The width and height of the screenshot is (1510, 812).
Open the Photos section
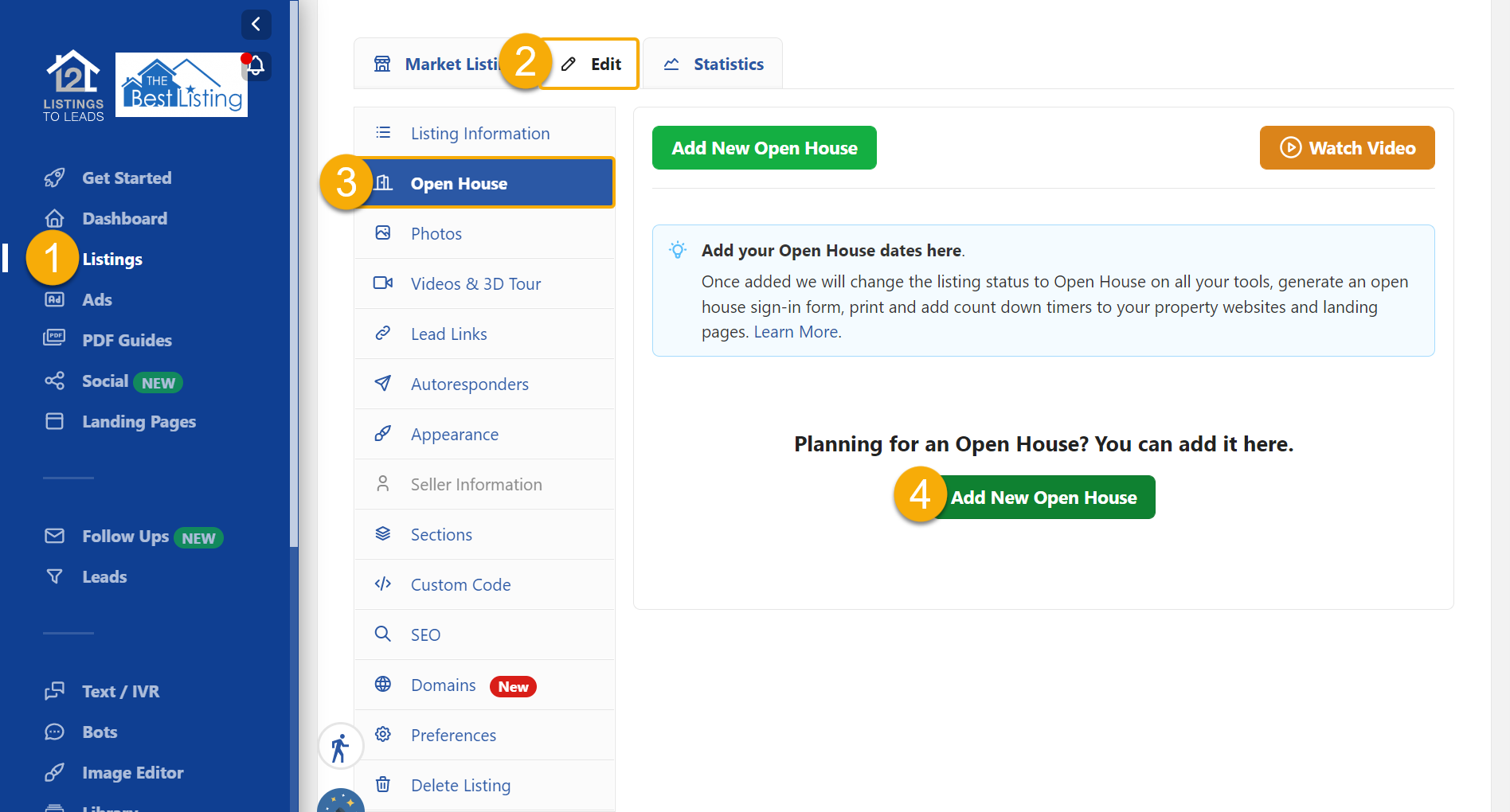pos(436,233)
